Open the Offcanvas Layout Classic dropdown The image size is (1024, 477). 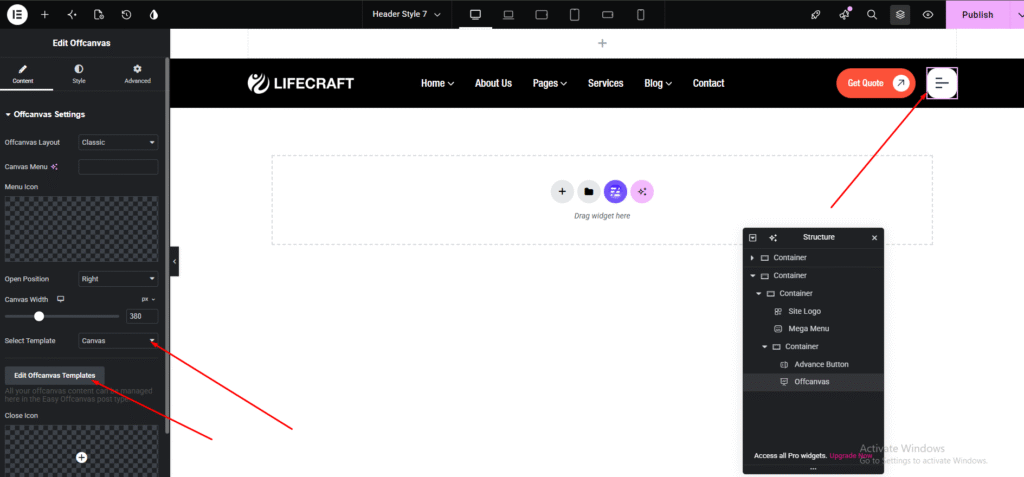(118, 142)
